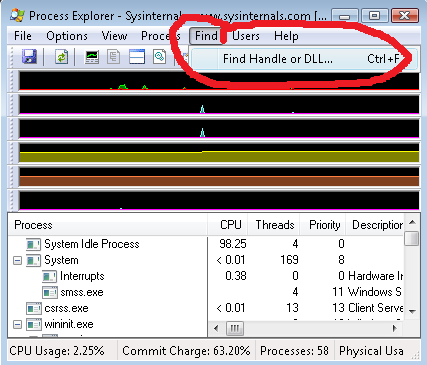Image resolution: width=427 pixels, height=365 pixels.
Task: Open the Users menu
Action: [x=246, y=36]
